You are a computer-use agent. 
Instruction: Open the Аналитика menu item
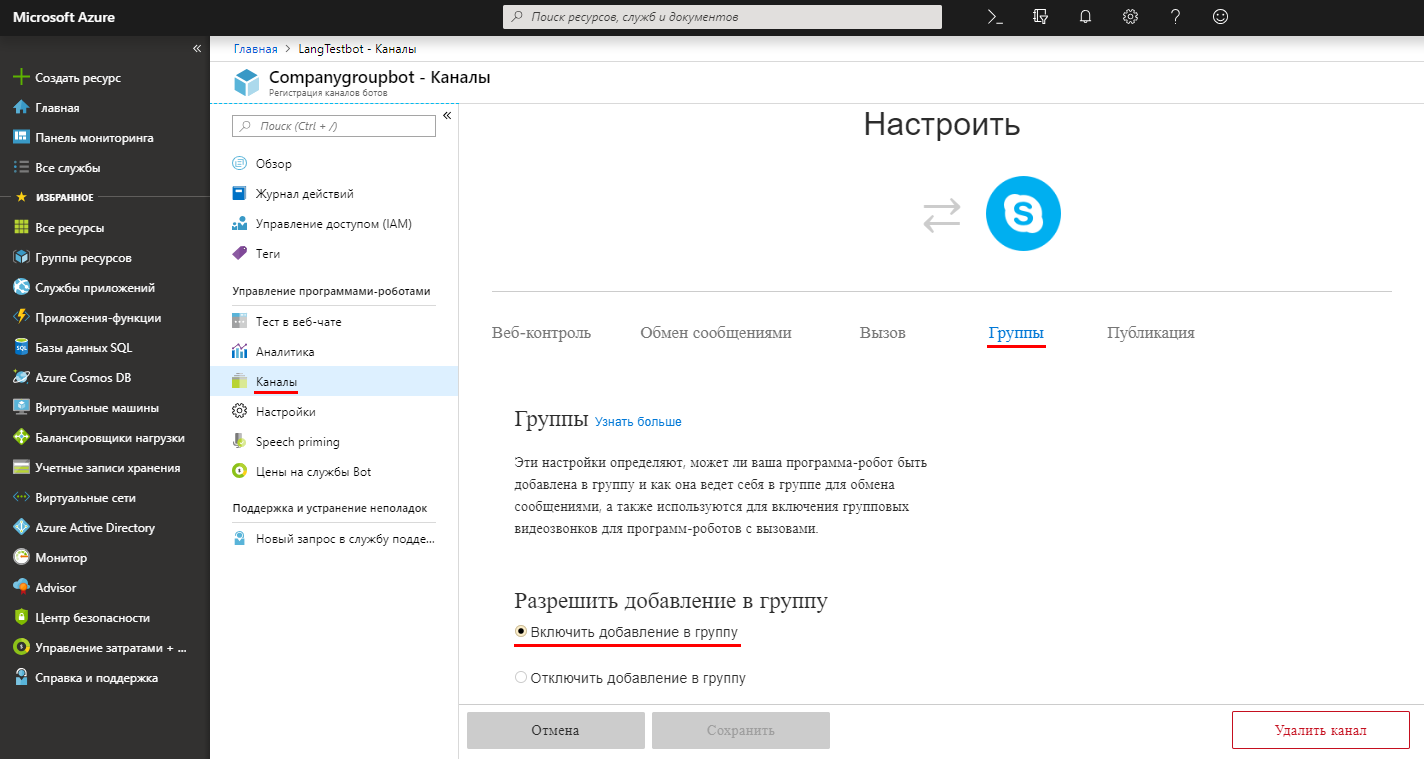[334, 352]
